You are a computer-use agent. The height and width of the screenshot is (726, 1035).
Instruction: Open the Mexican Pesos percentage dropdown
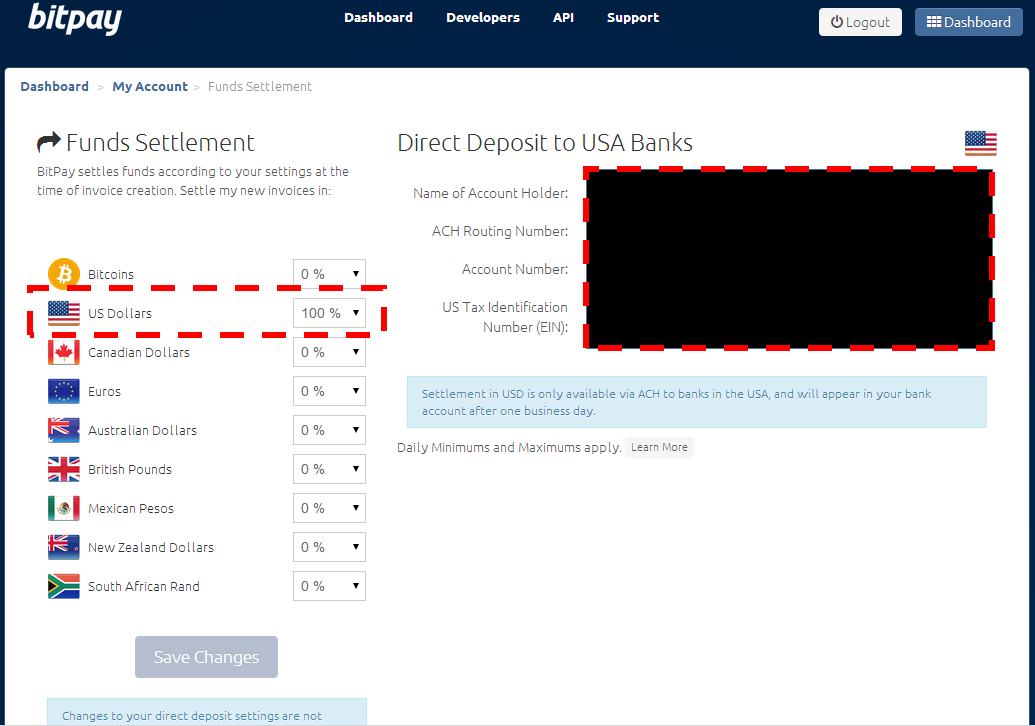(x=329, y=508)
